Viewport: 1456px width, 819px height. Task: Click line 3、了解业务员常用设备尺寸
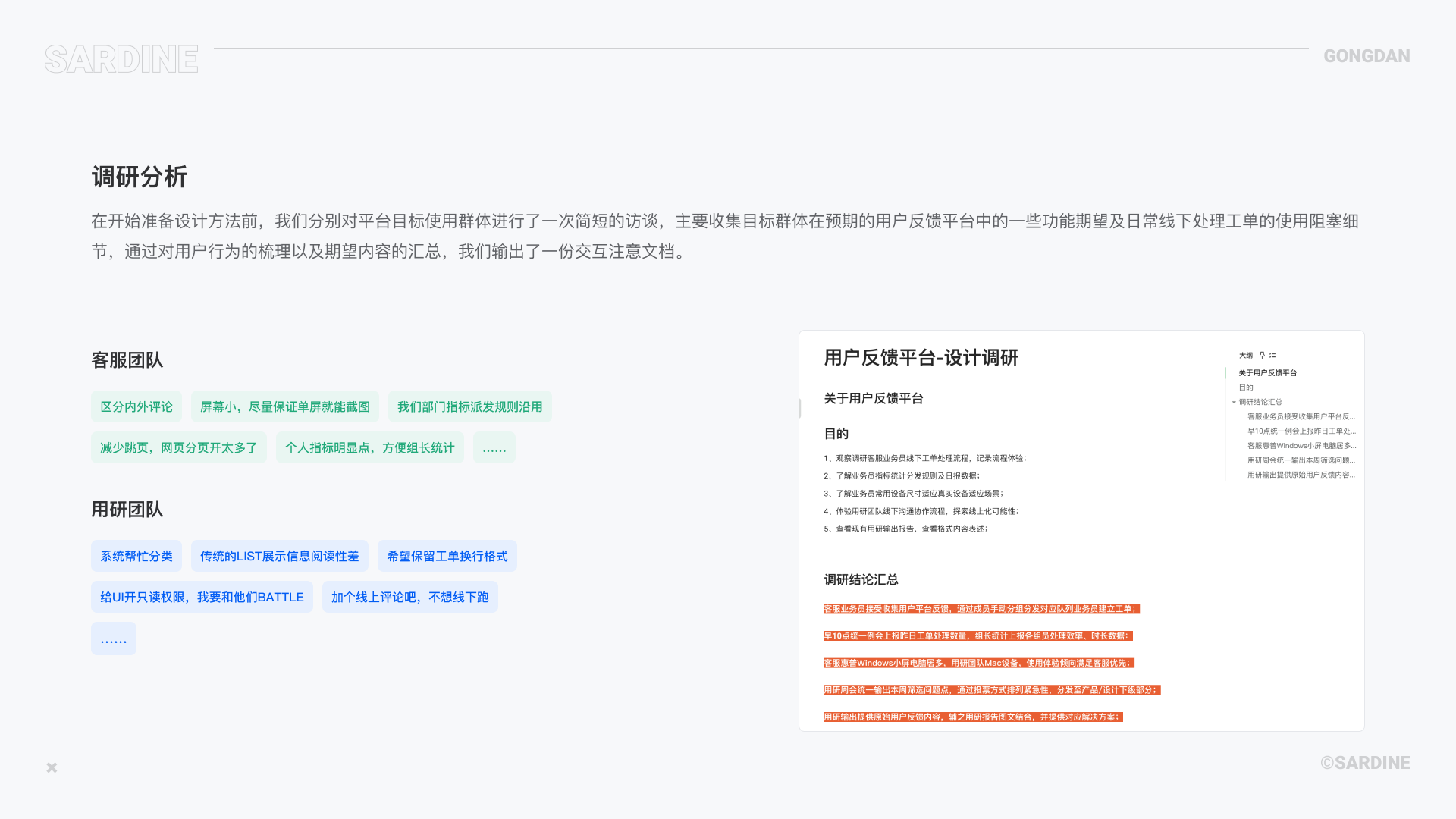[x=914, y=494]
